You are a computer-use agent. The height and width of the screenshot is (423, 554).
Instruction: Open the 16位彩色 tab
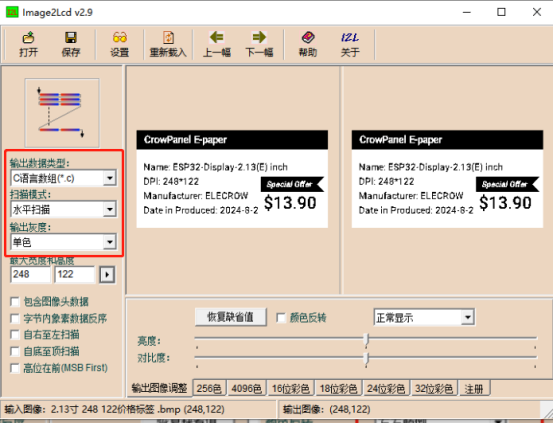click(291, 388)
